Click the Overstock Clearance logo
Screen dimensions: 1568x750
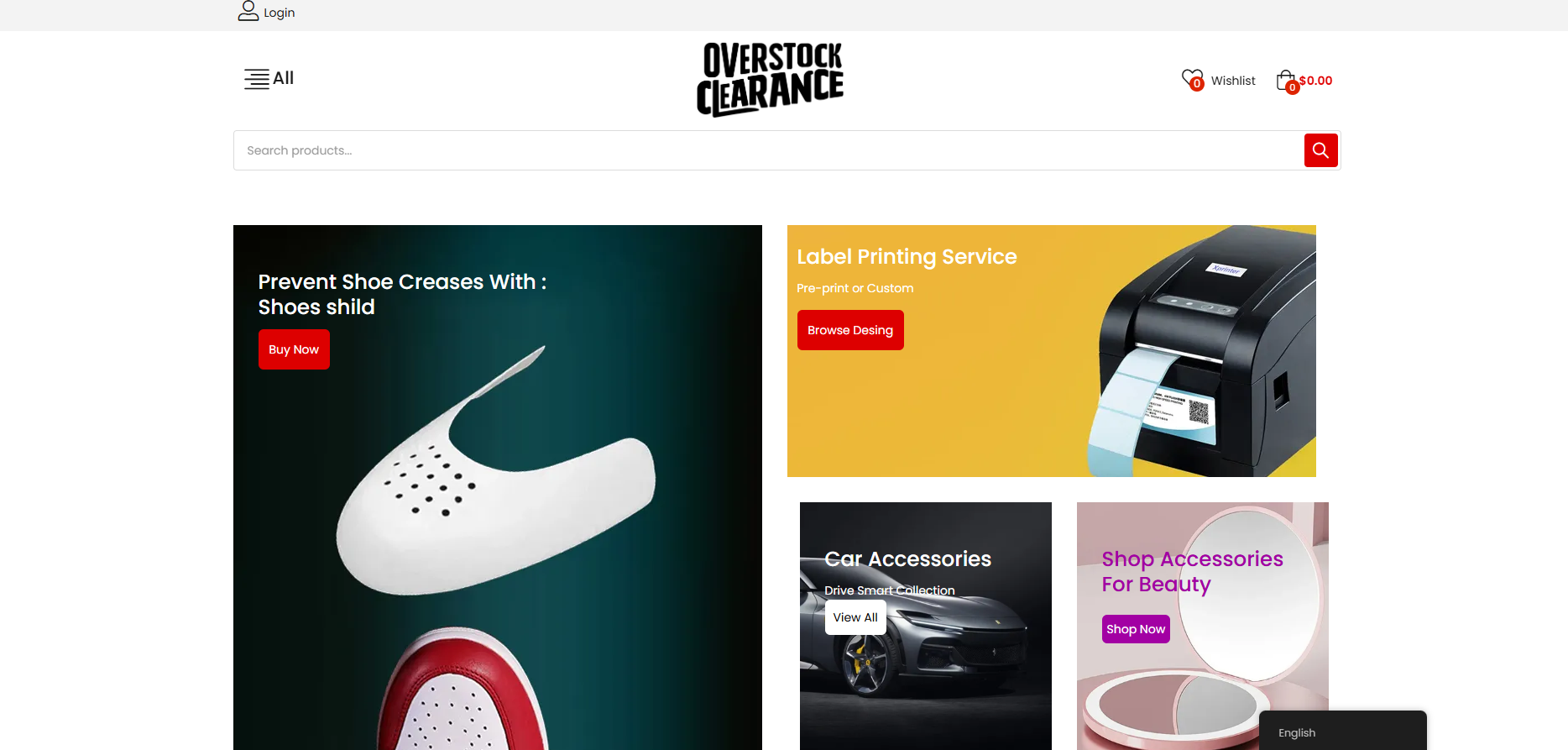[x=771, y=79]
